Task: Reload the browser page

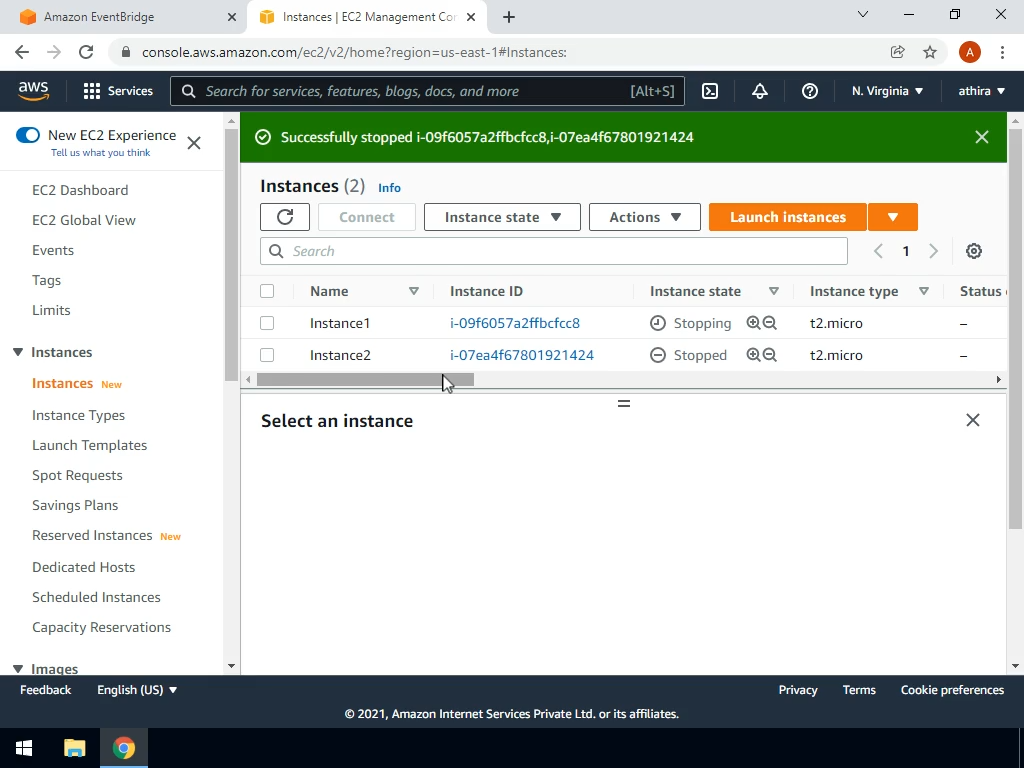Action: point(86,52)
